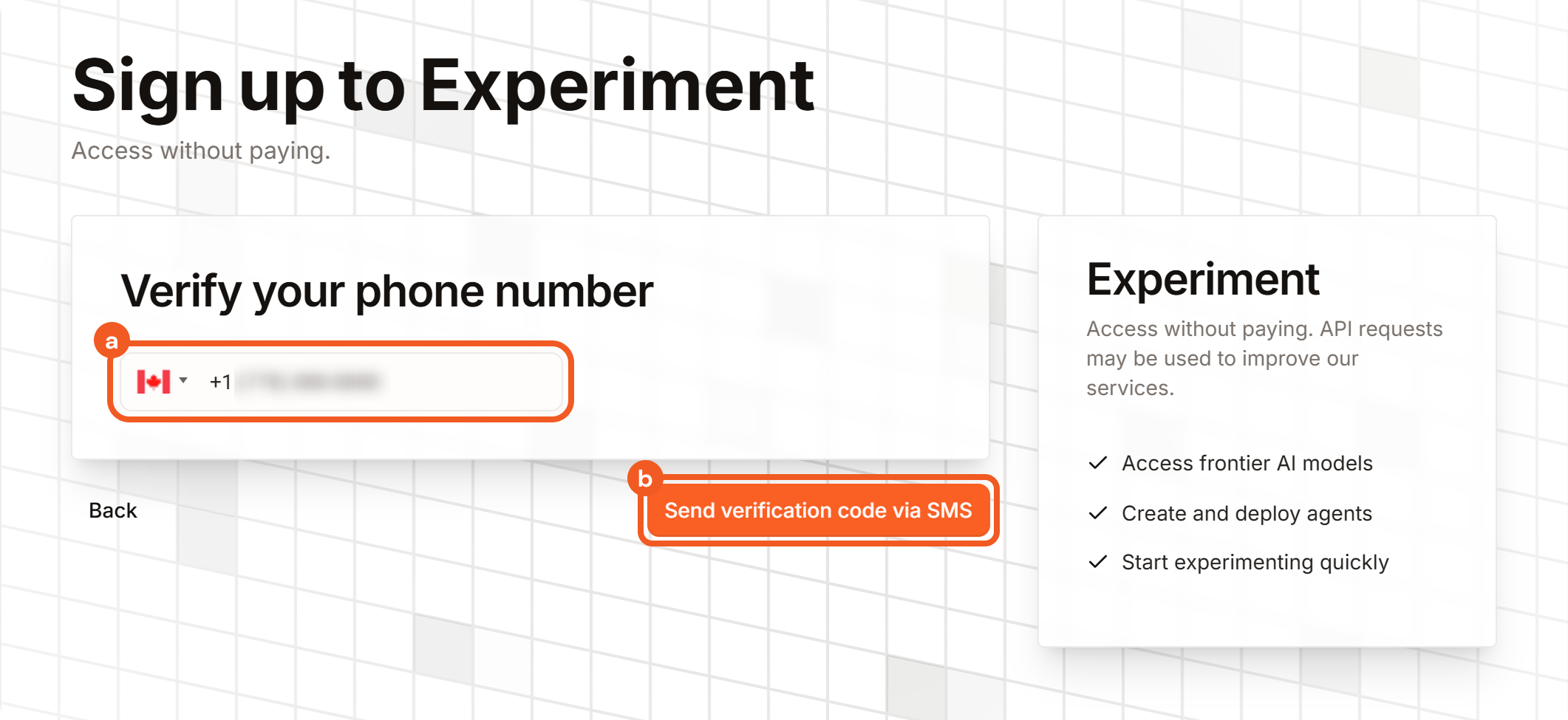Screen dimensions: 1568x720
Task: Click the Back button
Action: pyautogui.click(x=112, y=510)
